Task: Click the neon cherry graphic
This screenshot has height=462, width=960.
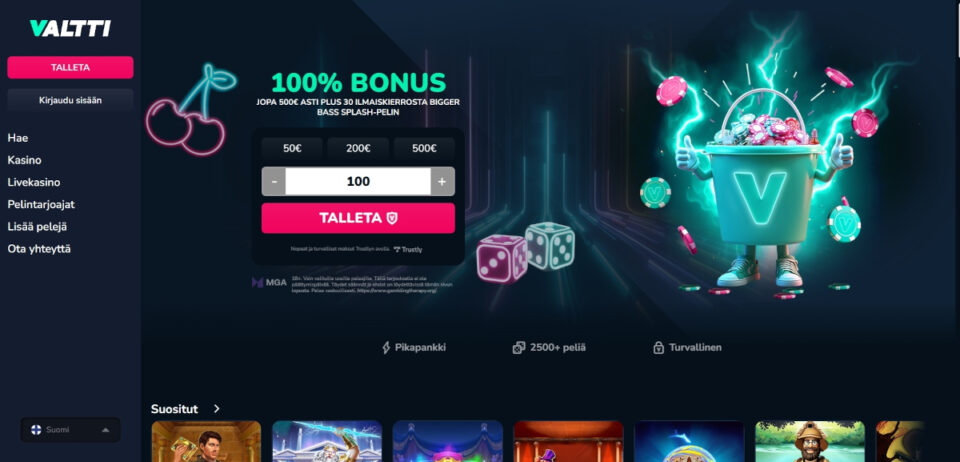Action: pyautogui.click(x=190, y=110)
